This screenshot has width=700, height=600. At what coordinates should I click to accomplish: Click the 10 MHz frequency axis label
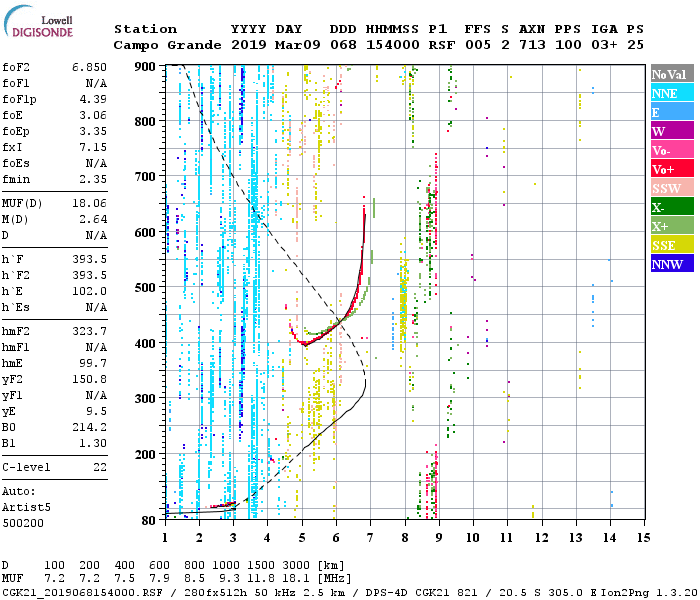(x=472, y=537)
